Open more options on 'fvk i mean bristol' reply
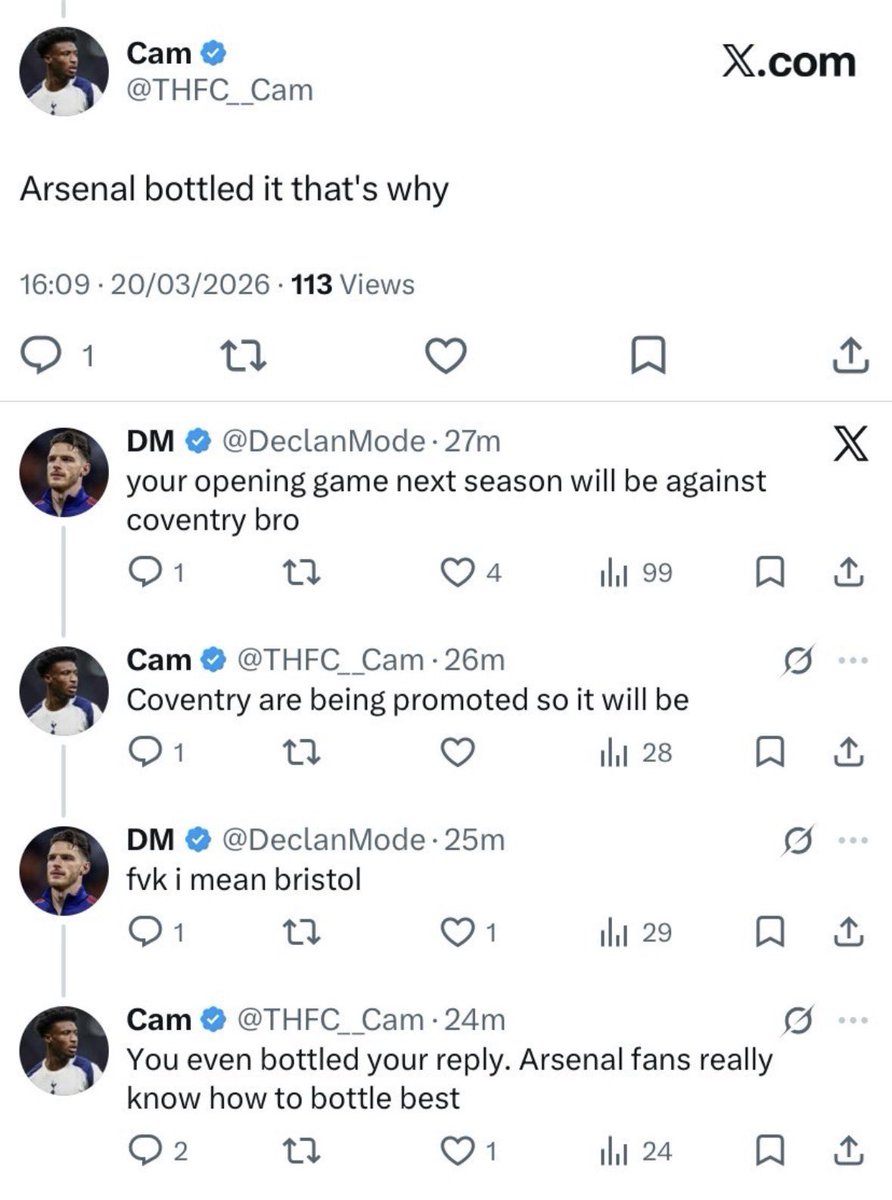Viewport: 892px width, 1200px height. point(849,838)
